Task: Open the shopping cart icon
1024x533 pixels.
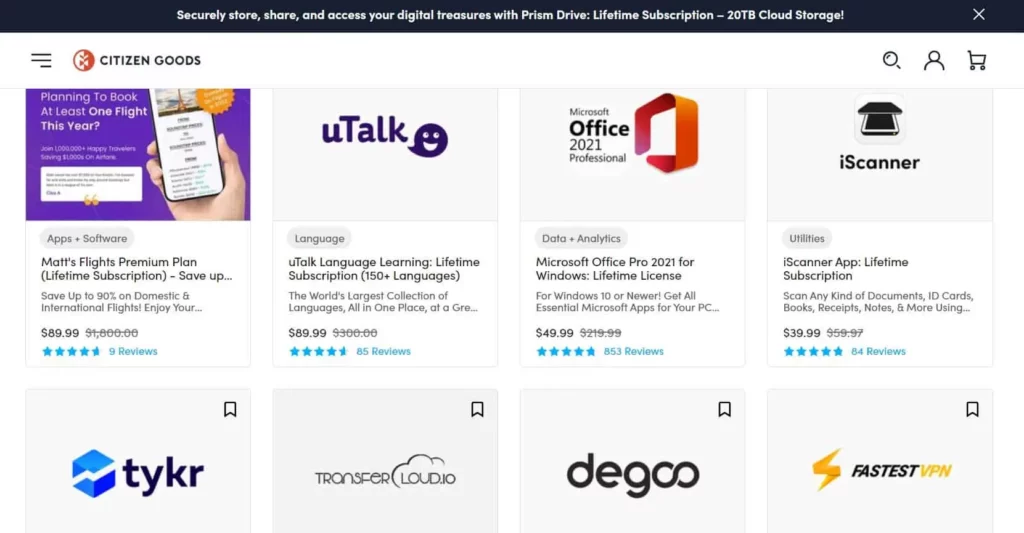Action: (977, 60)
